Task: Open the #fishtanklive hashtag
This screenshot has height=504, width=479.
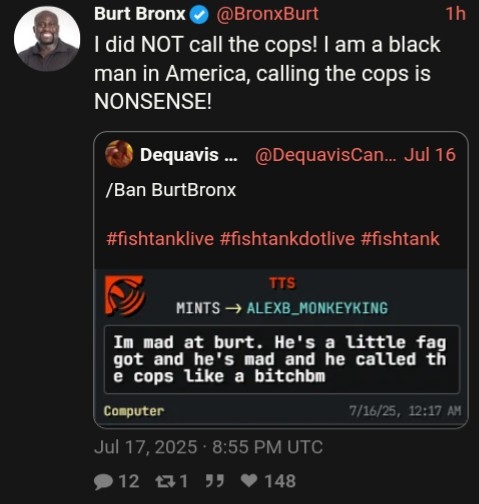Action: point(160,239)
